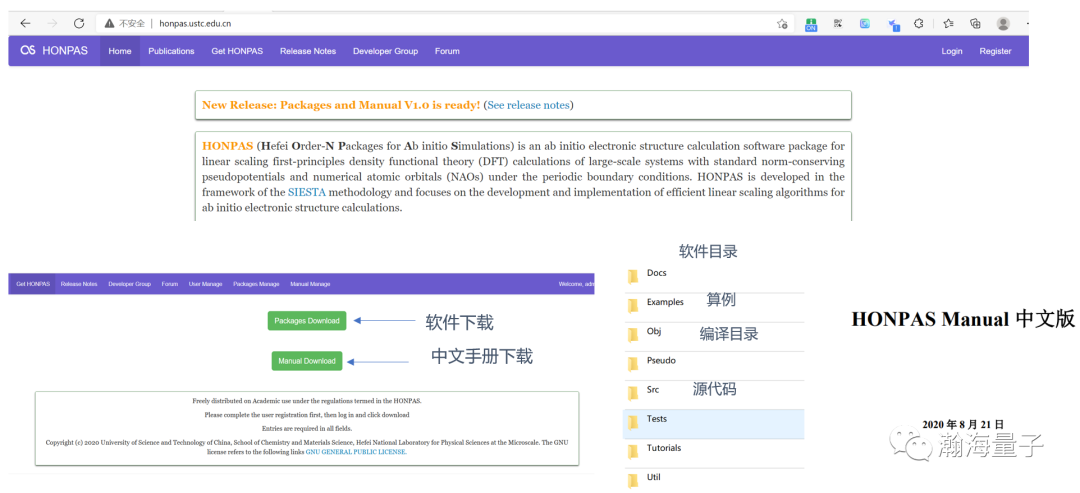The height and width of the screenshot is (493, 1080).
Task: Click the Tutorials folder icon
Action: pyautogui.click(x=633, y=451)
